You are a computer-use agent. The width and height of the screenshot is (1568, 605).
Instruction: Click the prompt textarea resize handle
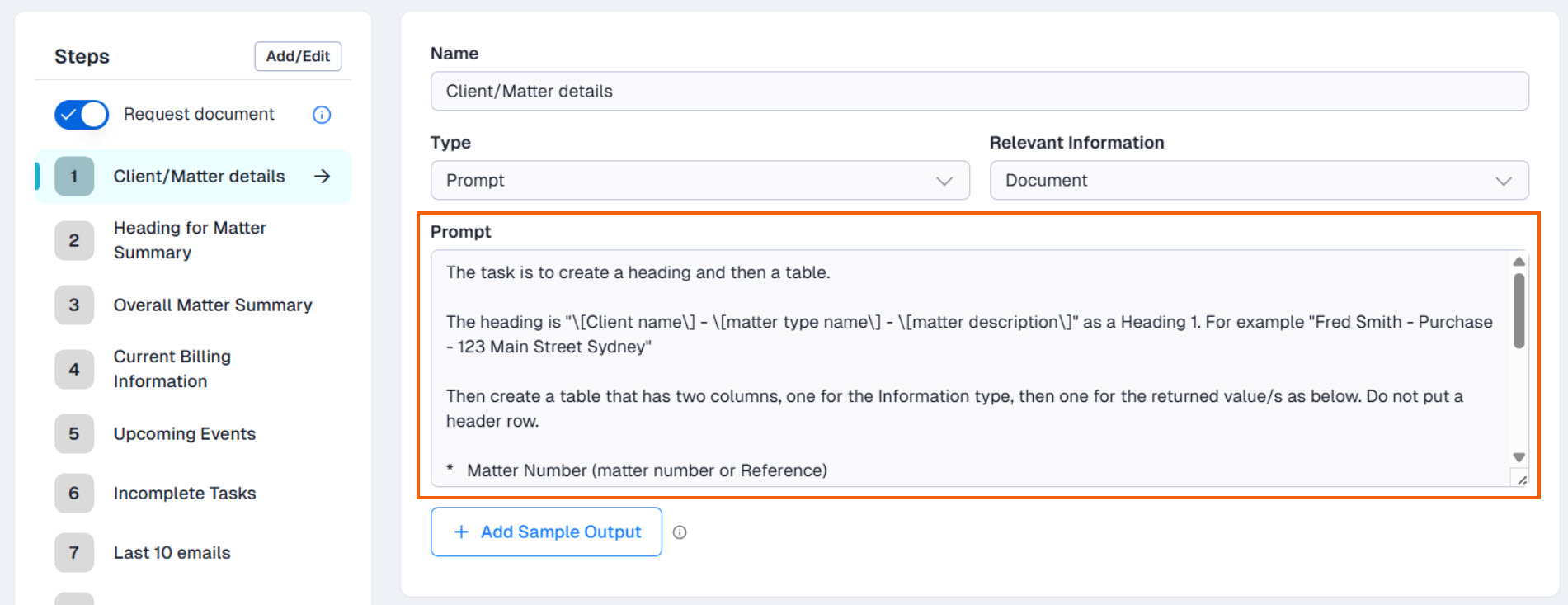coord(1521,480)
